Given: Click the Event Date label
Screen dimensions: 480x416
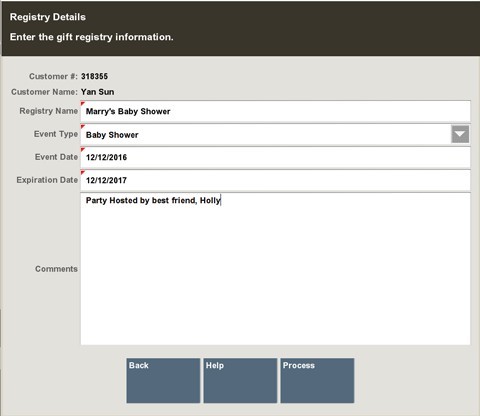Looking at the screenshot, I should coord(56,157).
